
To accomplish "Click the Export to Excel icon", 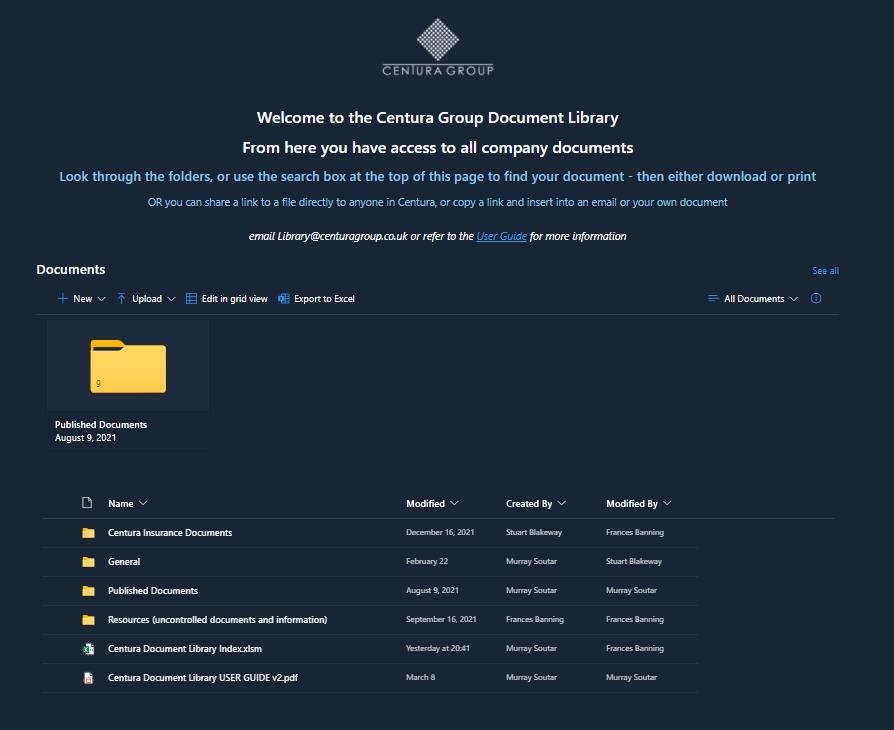I will pyautogui.click(x=283, y=299).
